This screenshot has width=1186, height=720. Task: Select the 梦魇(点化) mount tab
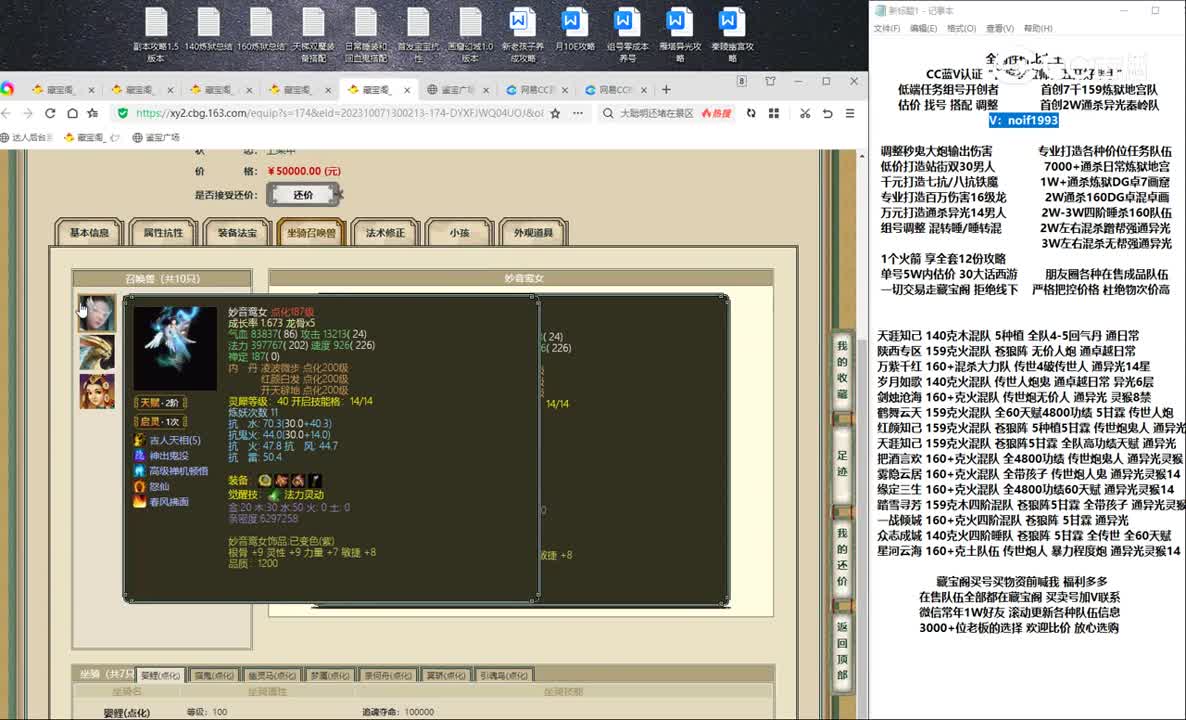pyautogui.click(x=330, y=675)
